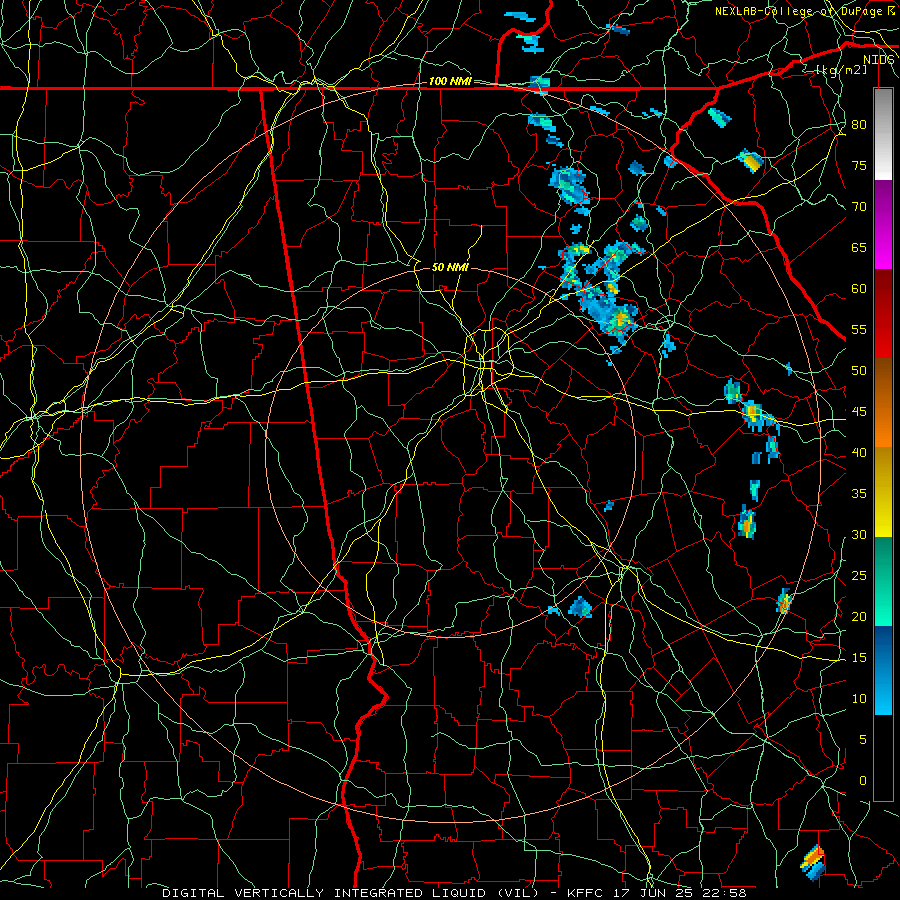Select the 20 value on the scale
The width and height of the screenshot is (900, 900).
859,616
